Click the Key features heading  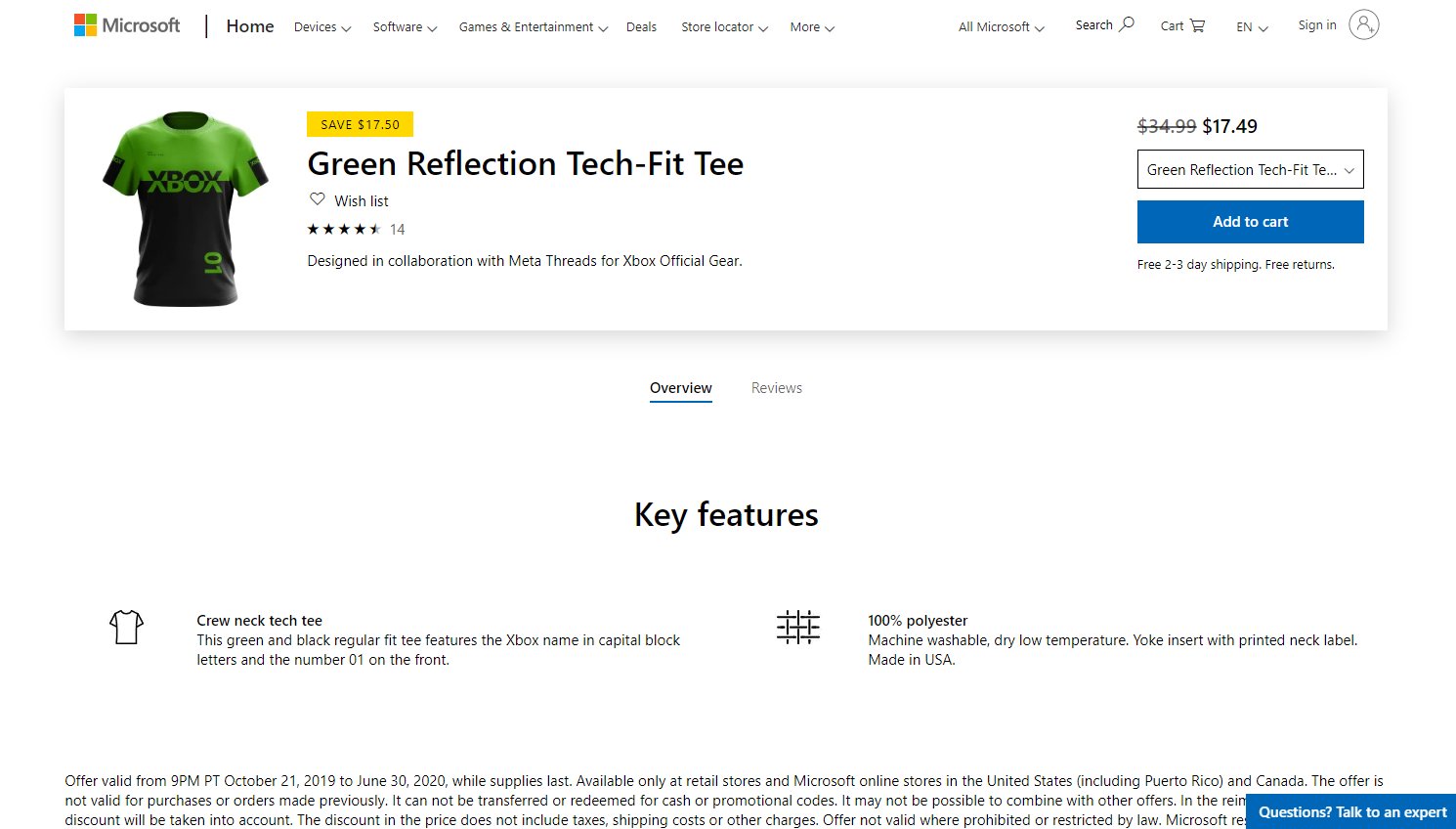[x=726, y=515]
